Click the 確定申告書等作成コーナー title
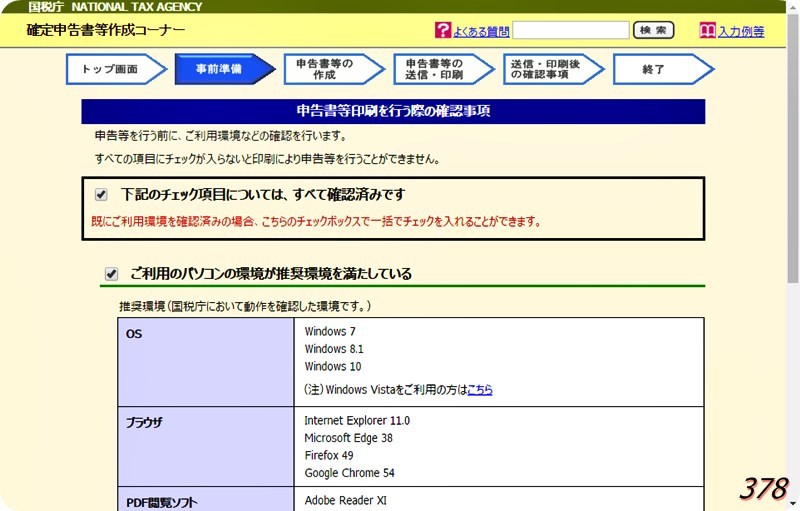 coord(106,30)
